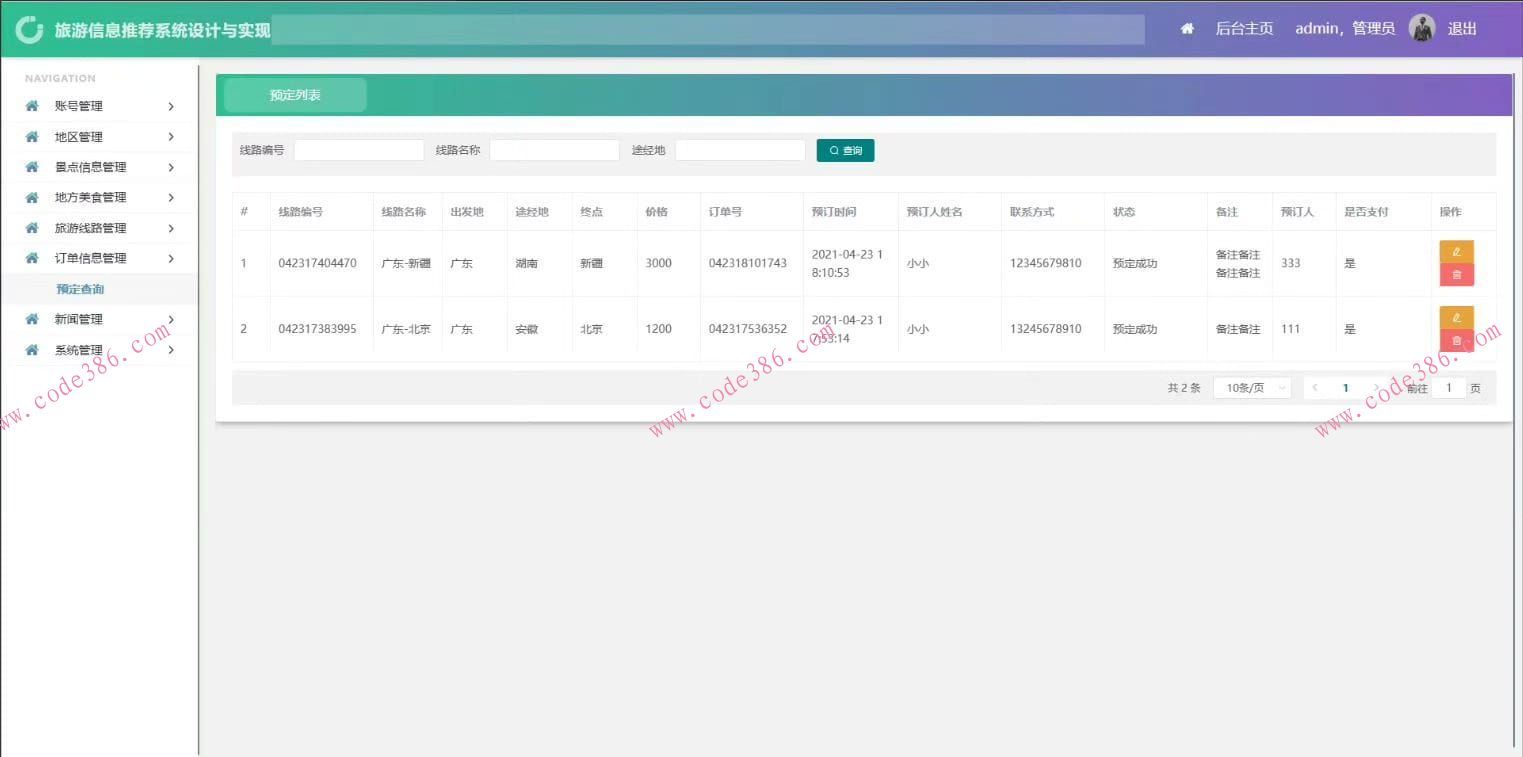Expand the 地区管理 menu chevron
Viewport: 1523px width, 757px height.
click(171, 137)
